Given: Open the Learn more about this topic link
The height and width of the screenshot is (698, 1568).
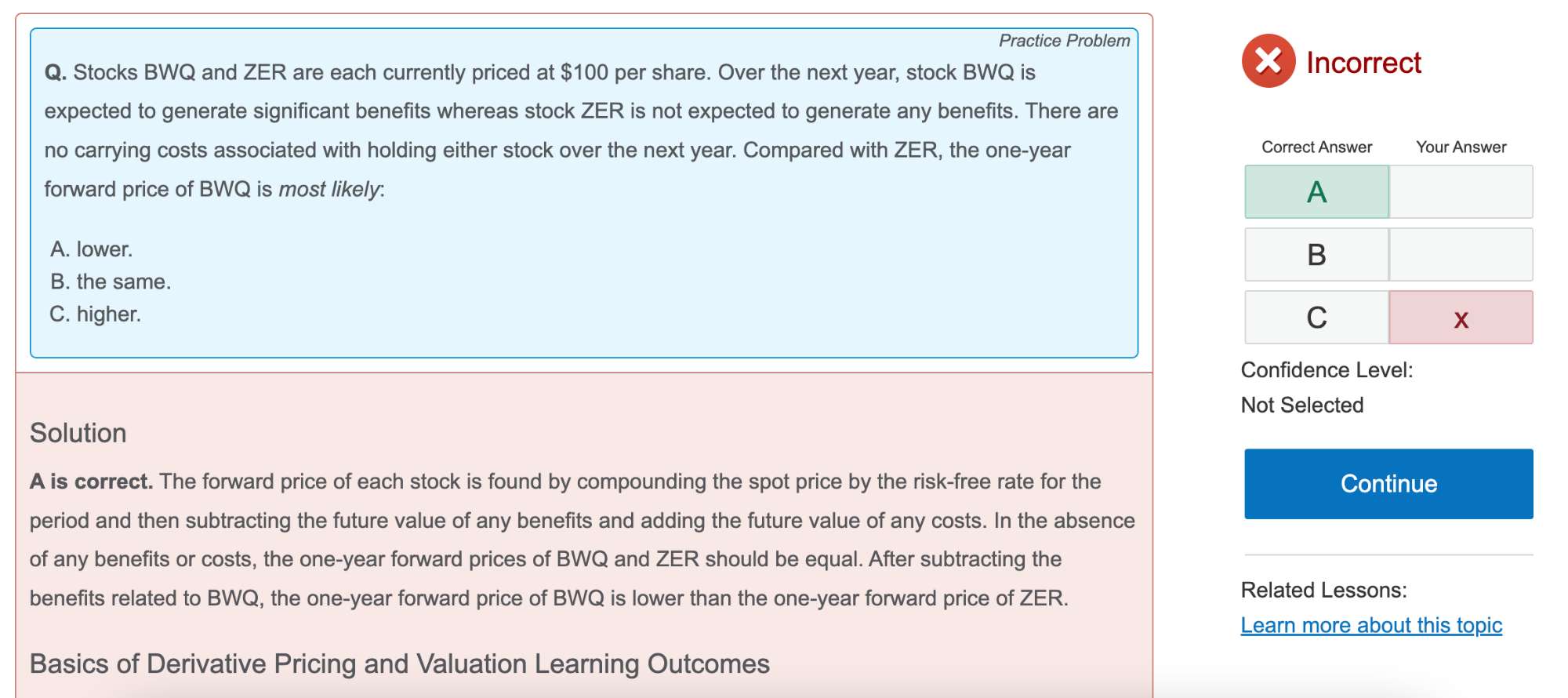Looking at the screenshot, I should (1371, 625).
